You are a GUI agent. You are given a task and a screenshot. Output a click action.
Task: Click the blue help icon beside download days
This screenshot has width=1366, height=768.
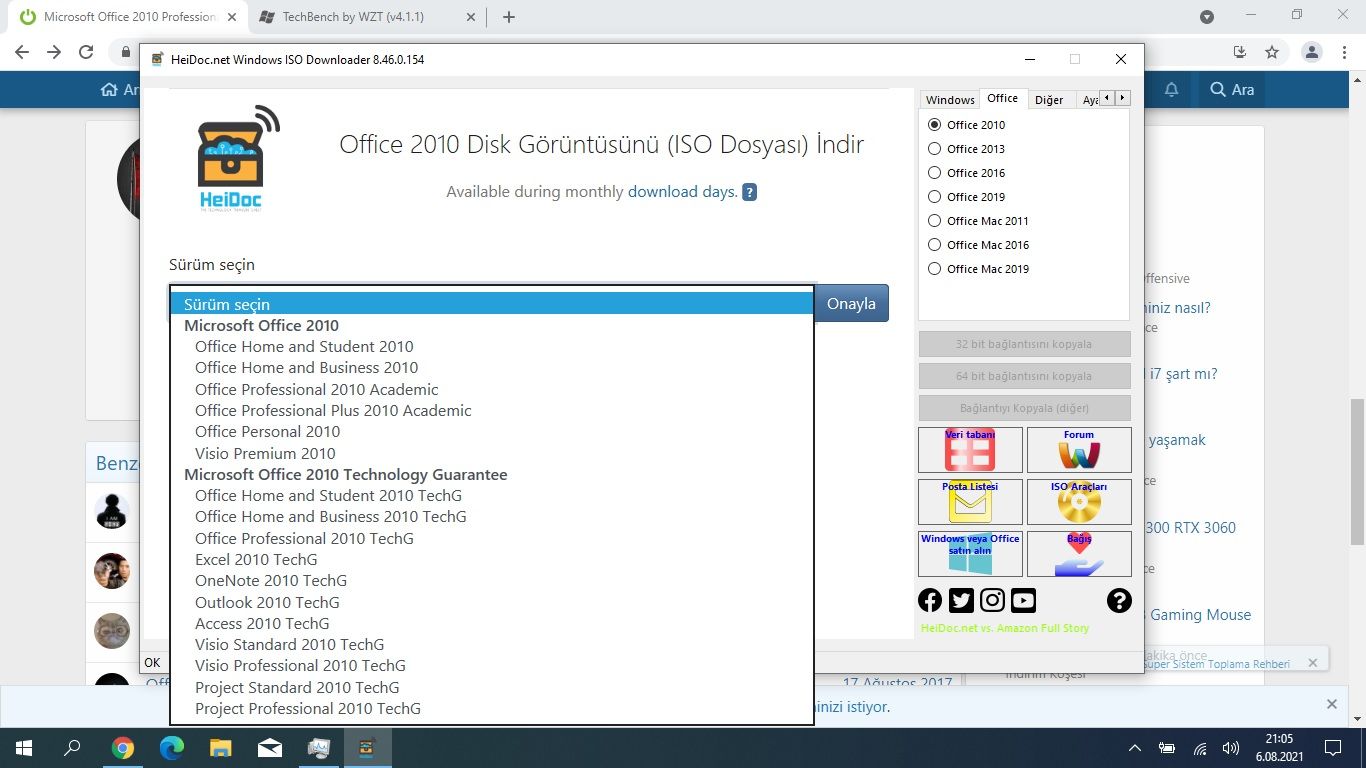(x=749, y=192)
